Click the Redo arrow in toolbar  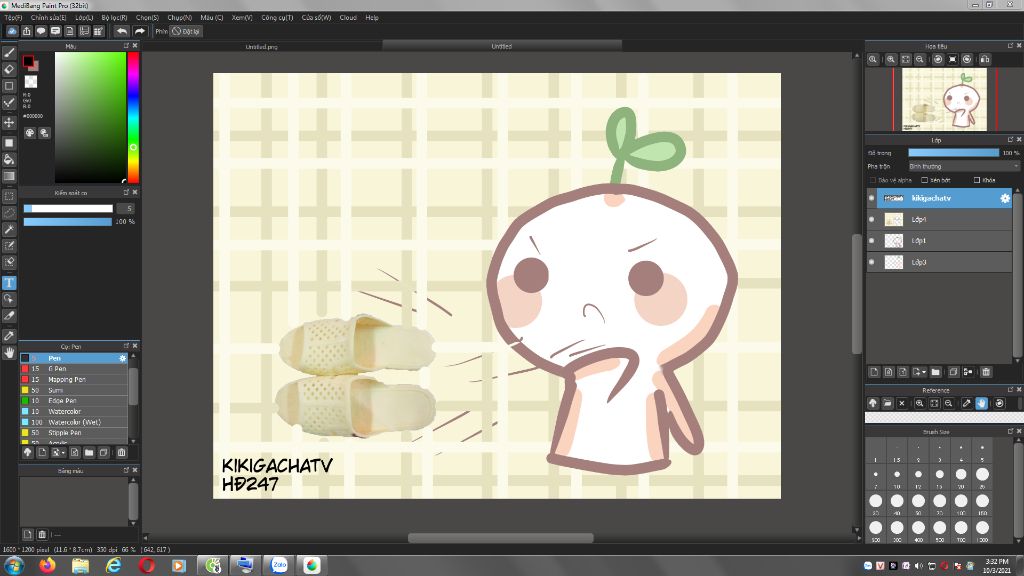point(140,31)
